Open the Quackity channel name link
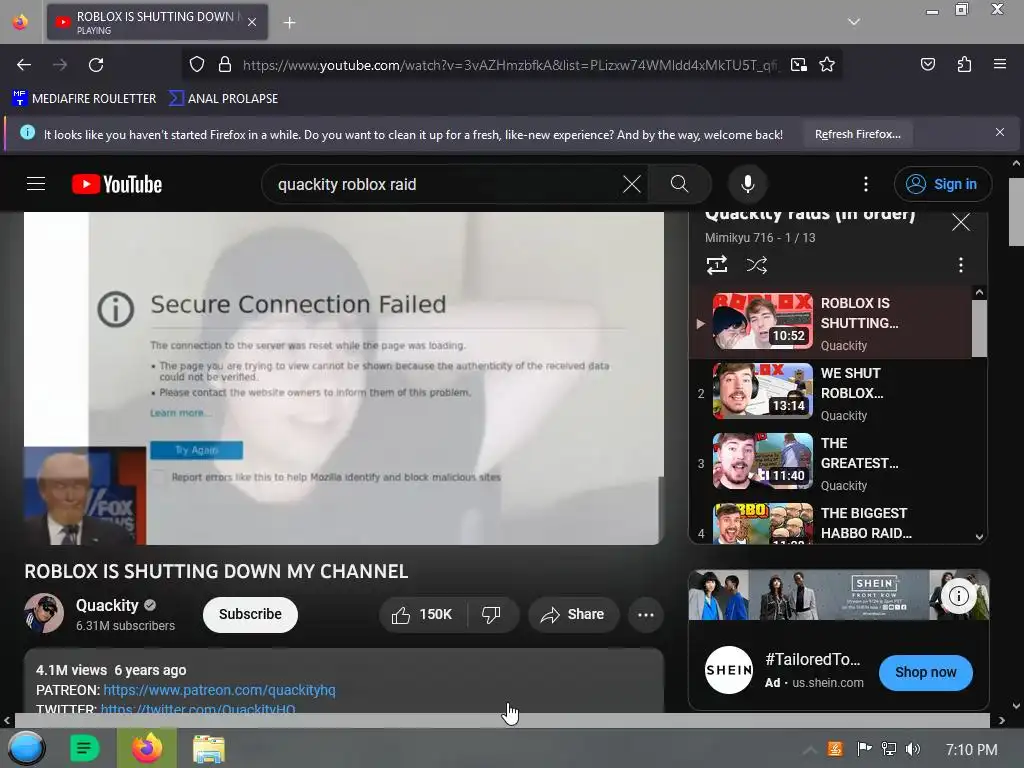 (107, 605)
